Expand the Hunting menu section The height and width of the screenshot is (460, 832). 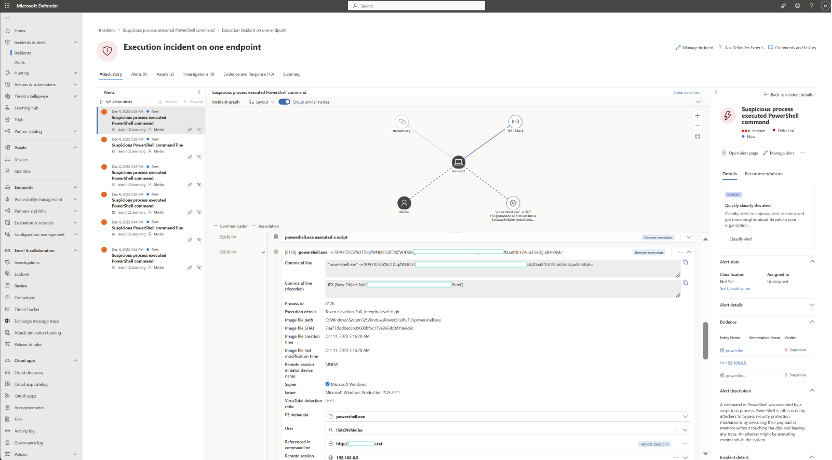tap(75, 73)
